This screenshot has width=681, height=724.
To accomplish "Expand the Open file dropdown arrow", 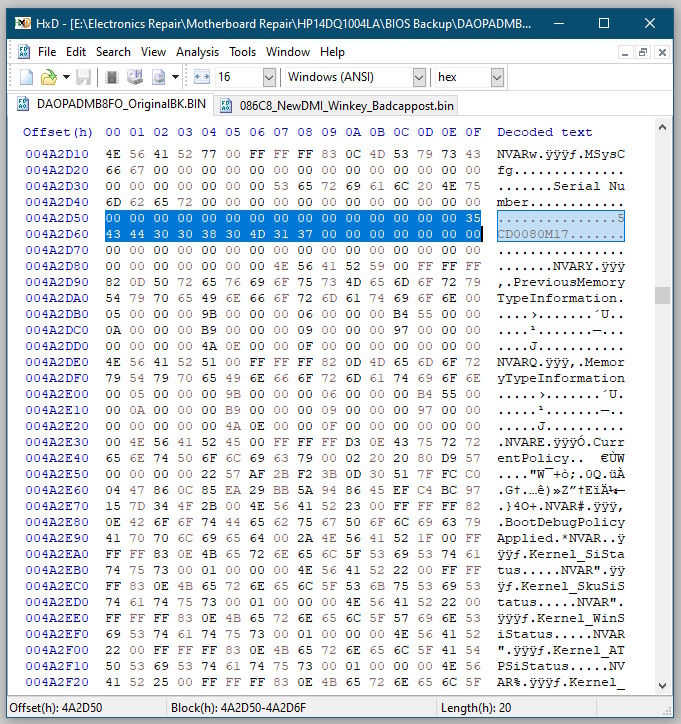I will click(x=66, y=77).
